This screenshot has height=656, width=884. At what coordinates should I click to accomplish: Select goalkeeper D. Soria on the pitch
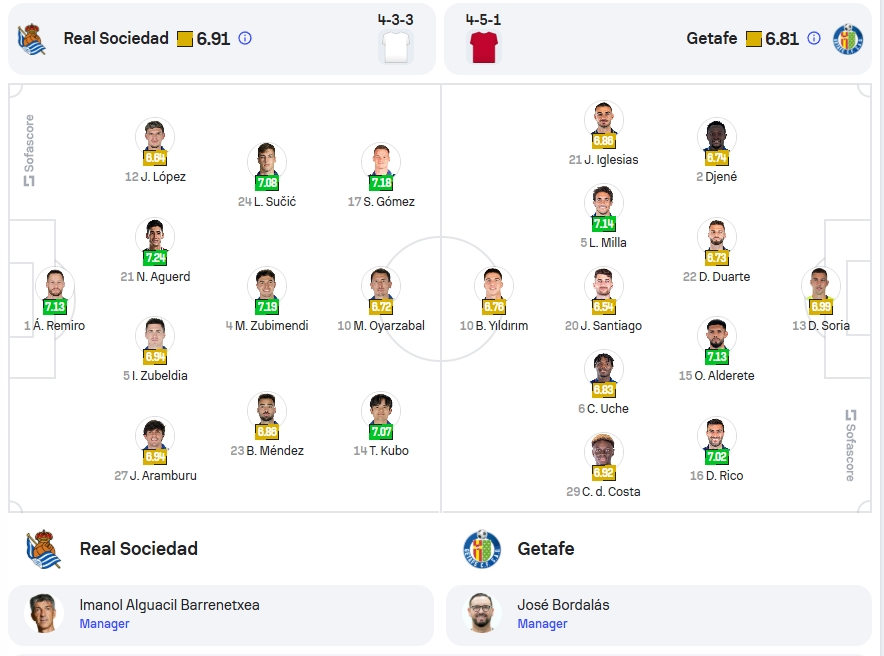click(x=821, y=300)
